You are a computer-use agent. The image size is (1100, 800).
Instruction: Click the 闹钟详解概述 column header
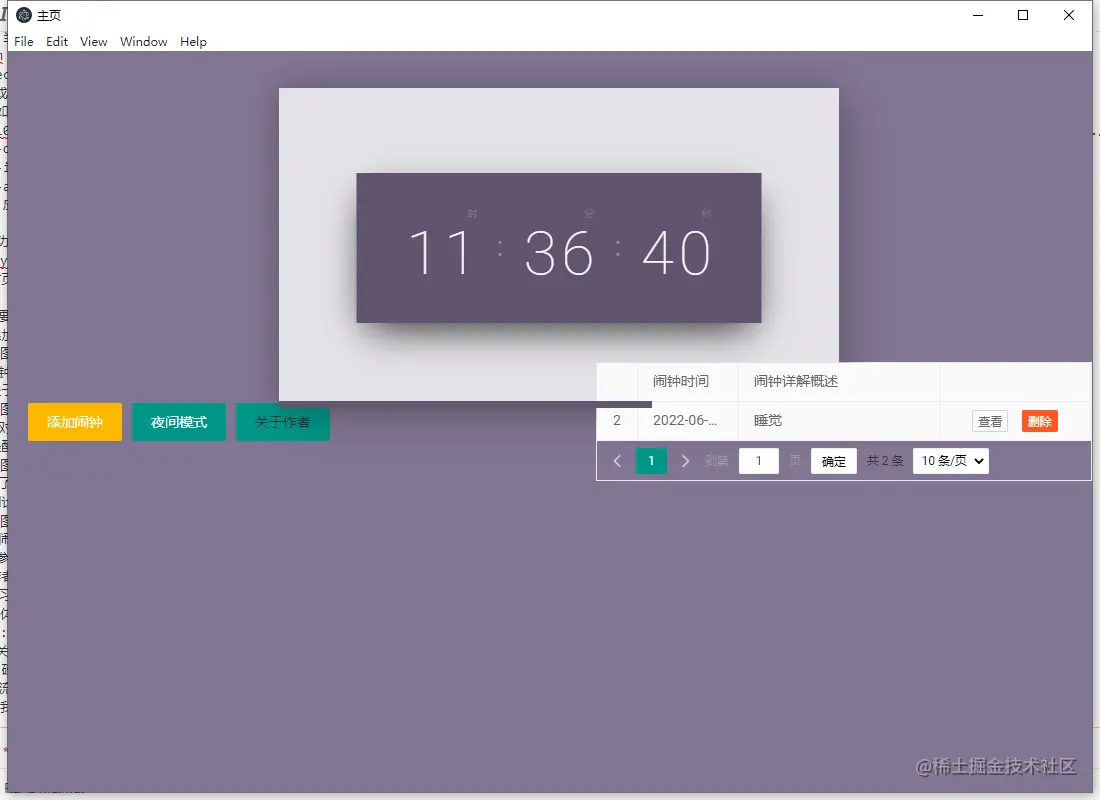tap(838, 381)
